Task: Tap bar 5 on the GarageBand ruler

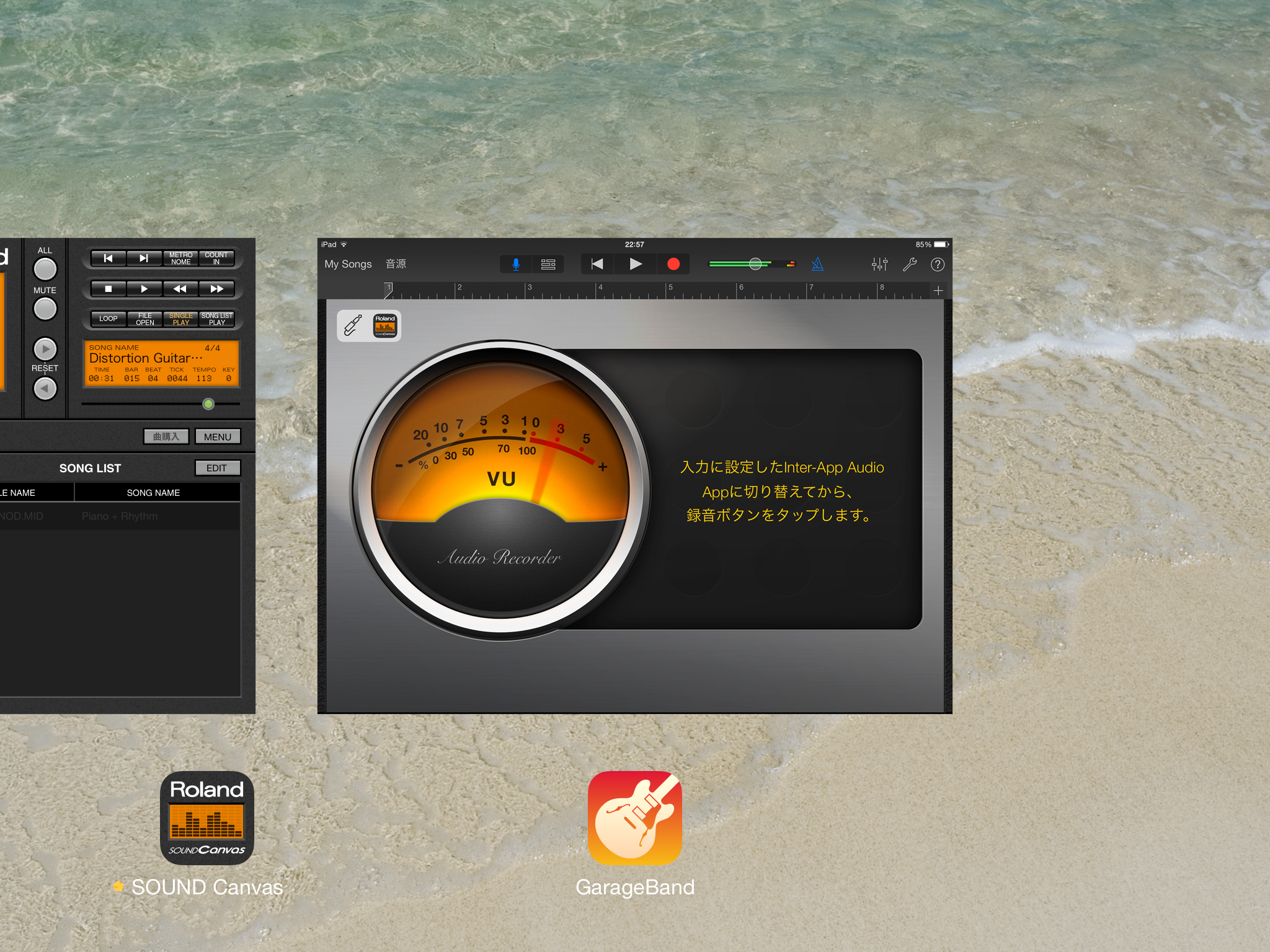Action: click(670, 288)
